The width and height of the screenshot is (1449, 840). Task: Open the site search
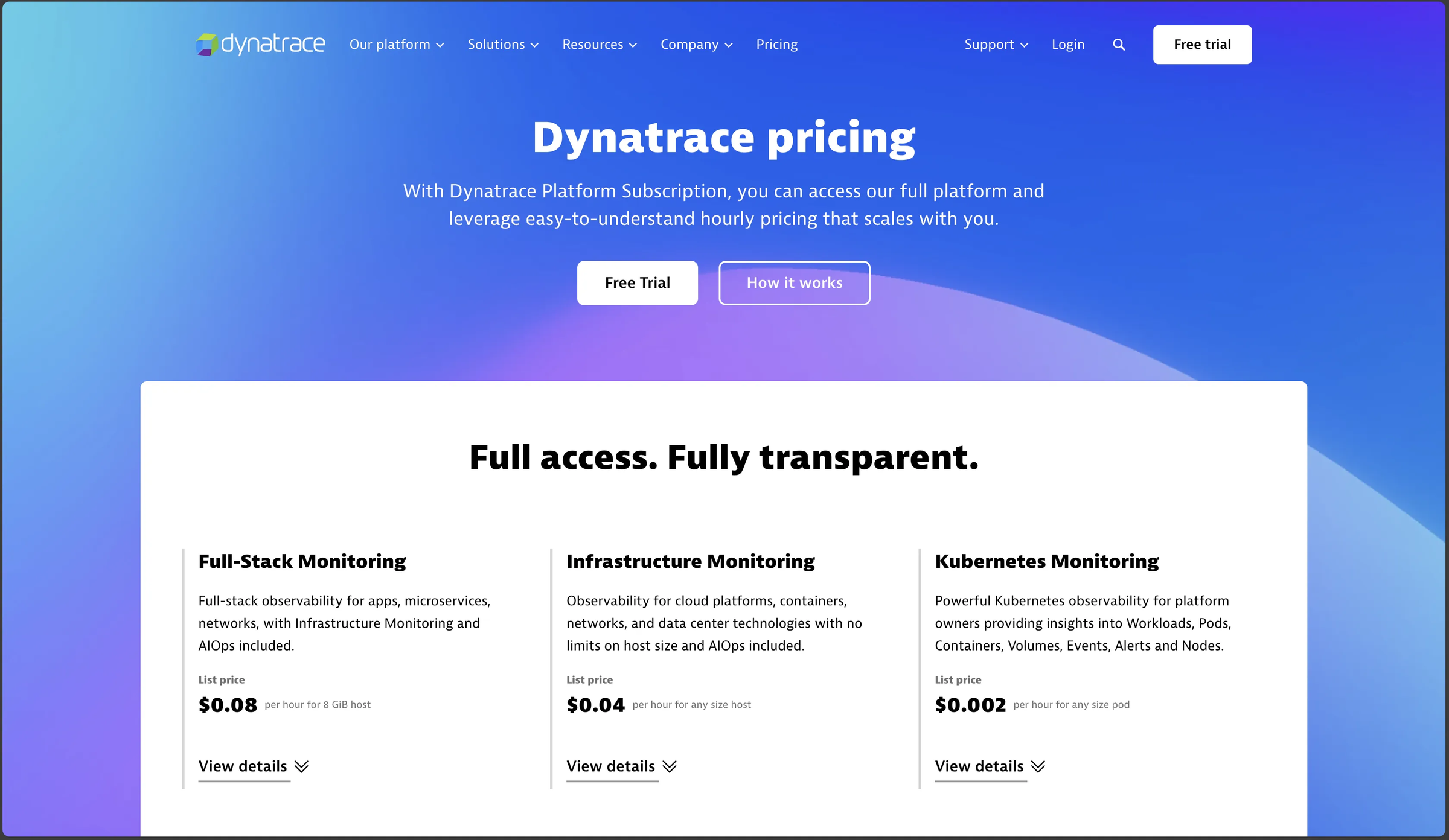coord(1118,44)
